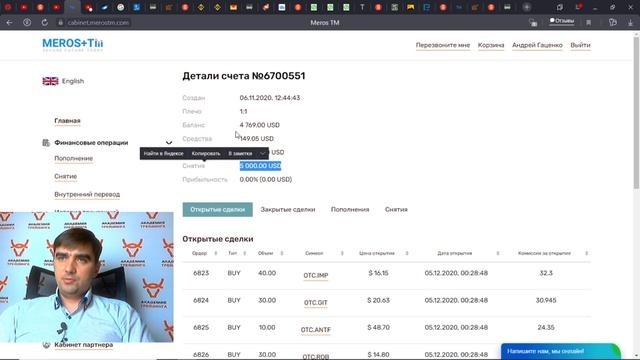Image resolution: width=640 pixels, height=360 pixels.
Task: Open the Андрей Гаценко profile link
Action: pyautogui.click(x=537, y=45)
